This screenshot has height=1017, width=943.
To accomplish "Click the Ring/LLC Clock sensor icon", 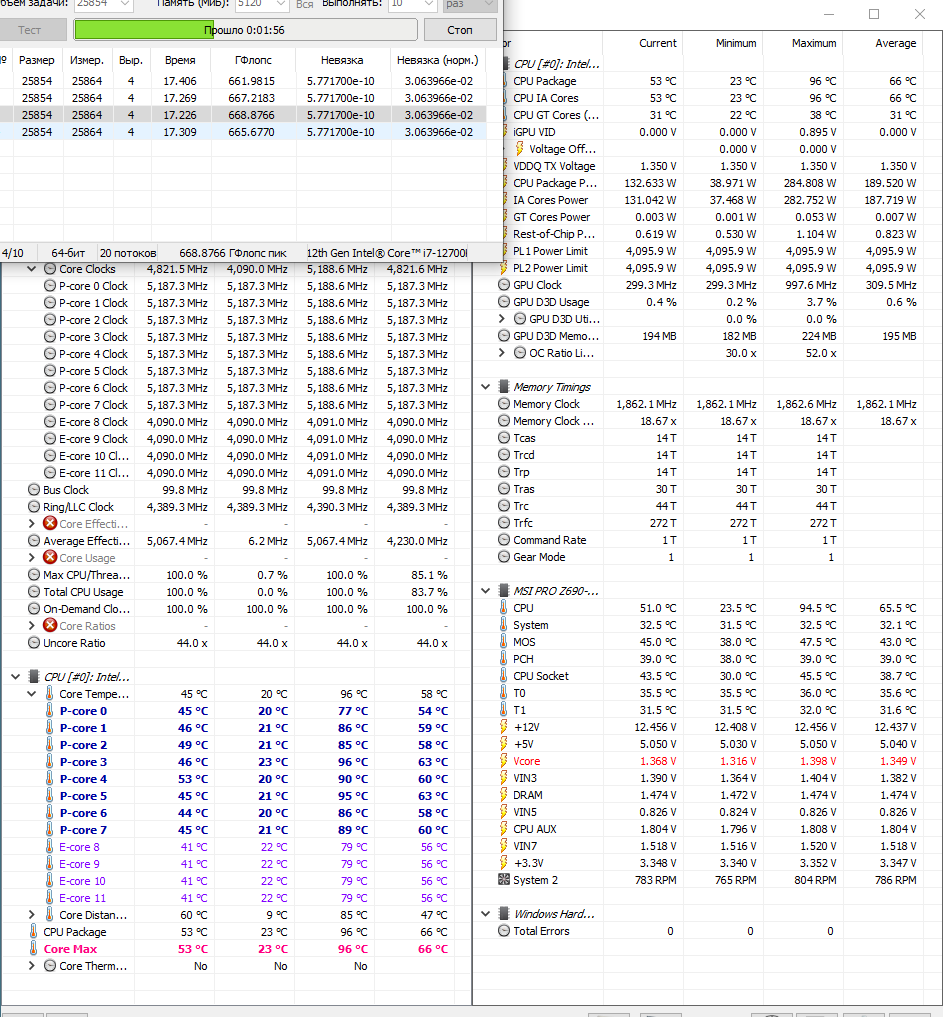I will coord(34,507).
